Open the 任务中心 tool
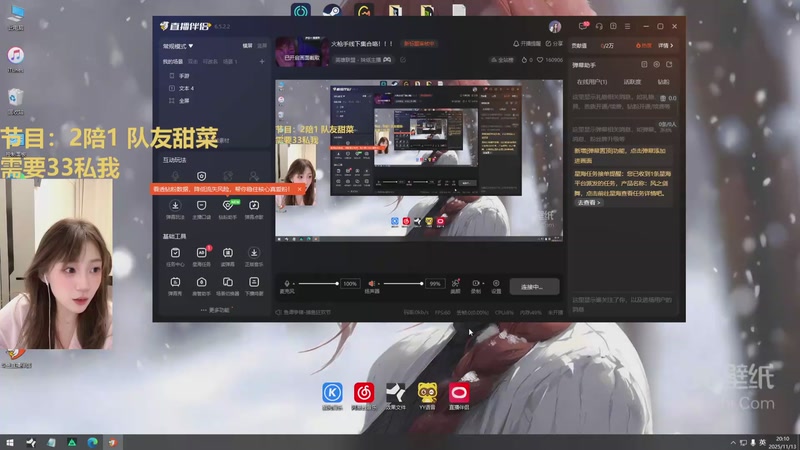This screenshot has height=450, width=800. tap(175, 257)
